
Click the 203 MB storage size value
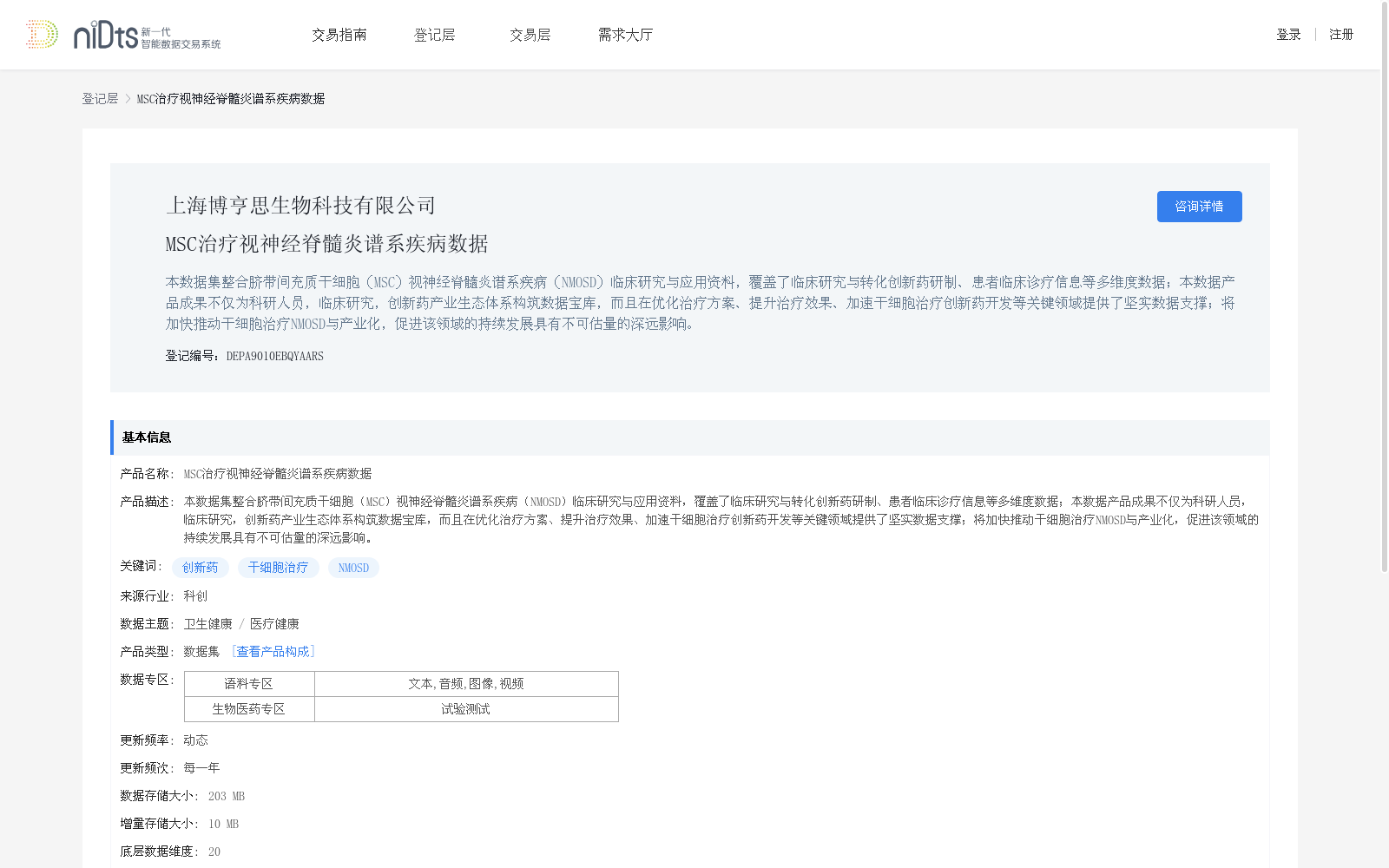pyautogui.click(x=227, y=796)
